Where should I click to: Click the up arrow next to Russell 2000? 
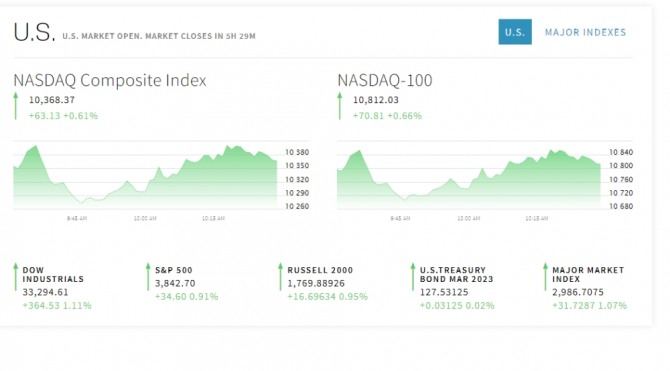280,277
